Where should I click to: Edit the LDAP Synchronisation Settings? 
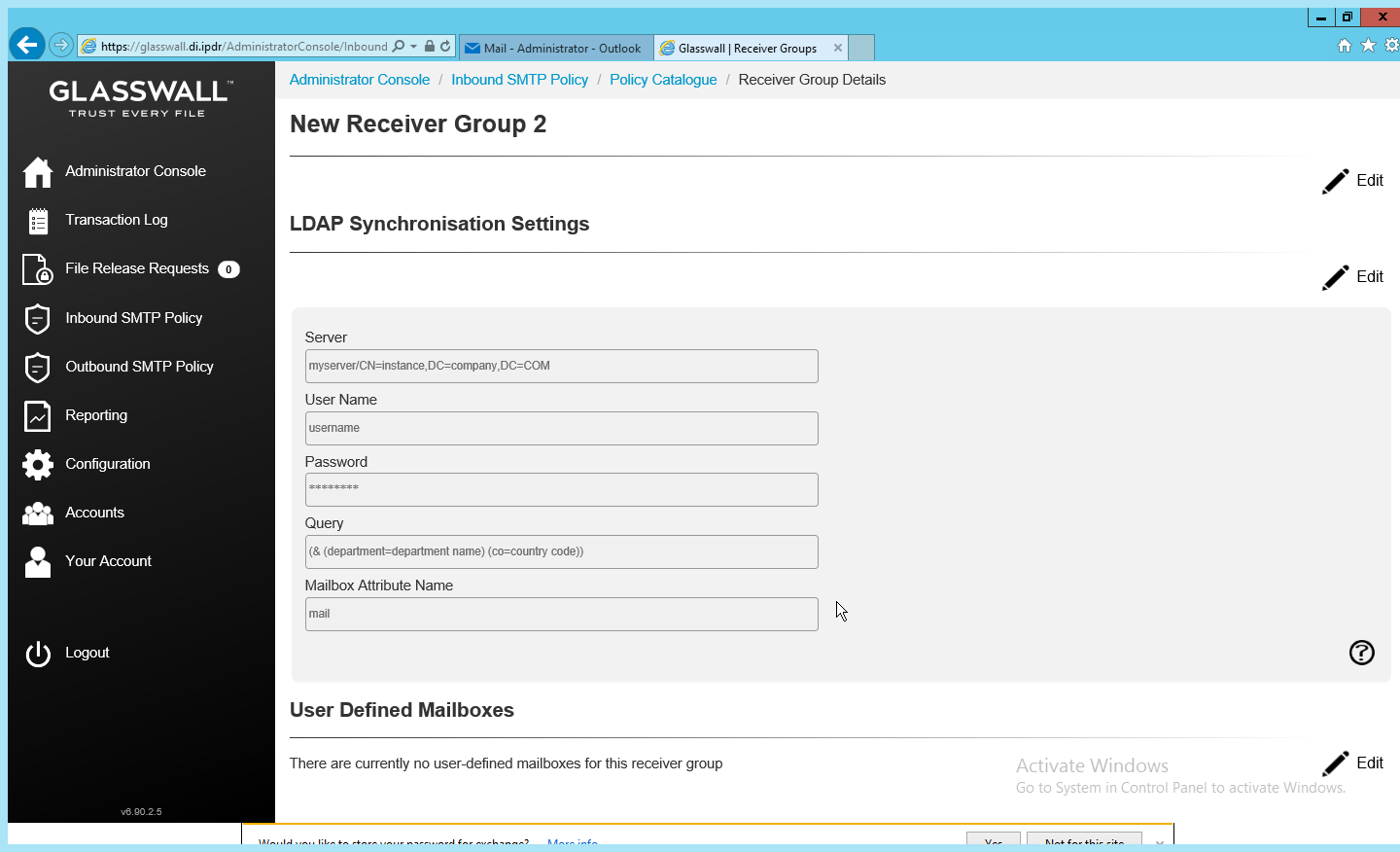[1352, 277]
